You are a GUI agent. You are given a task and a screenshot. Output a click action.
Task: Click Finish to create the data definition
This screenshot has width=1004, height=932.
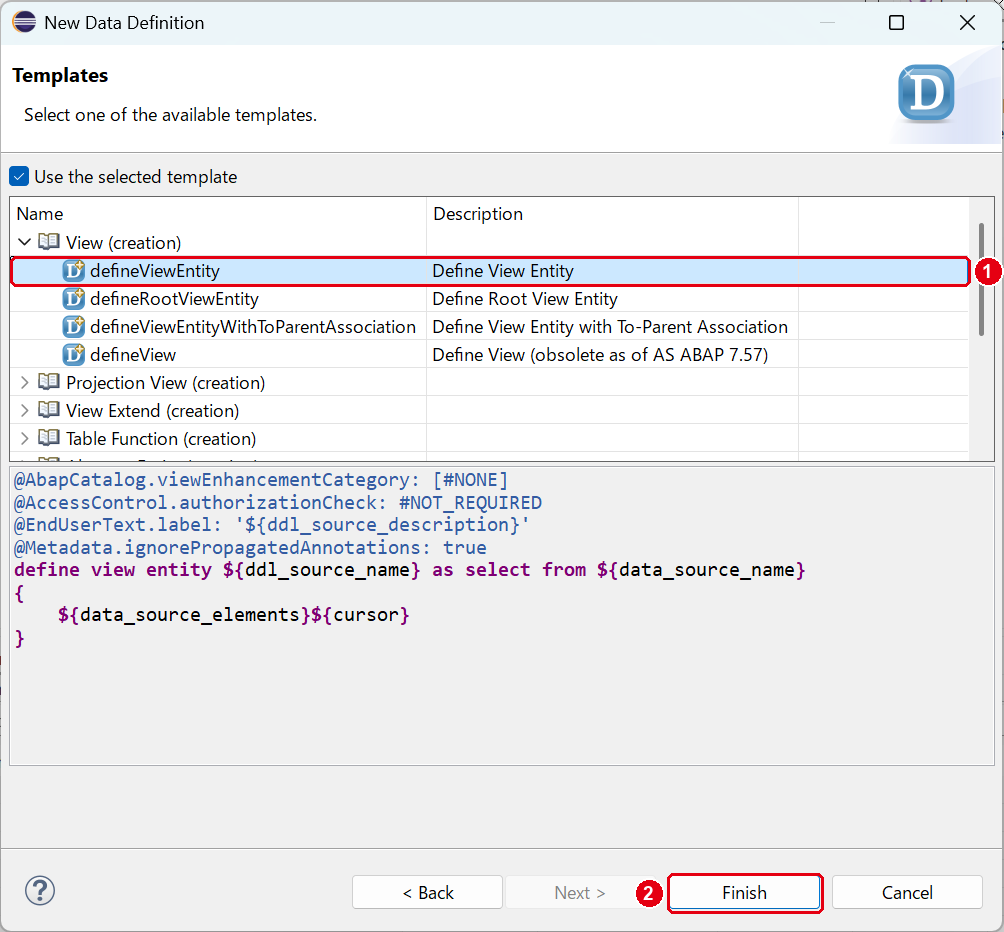745,892
